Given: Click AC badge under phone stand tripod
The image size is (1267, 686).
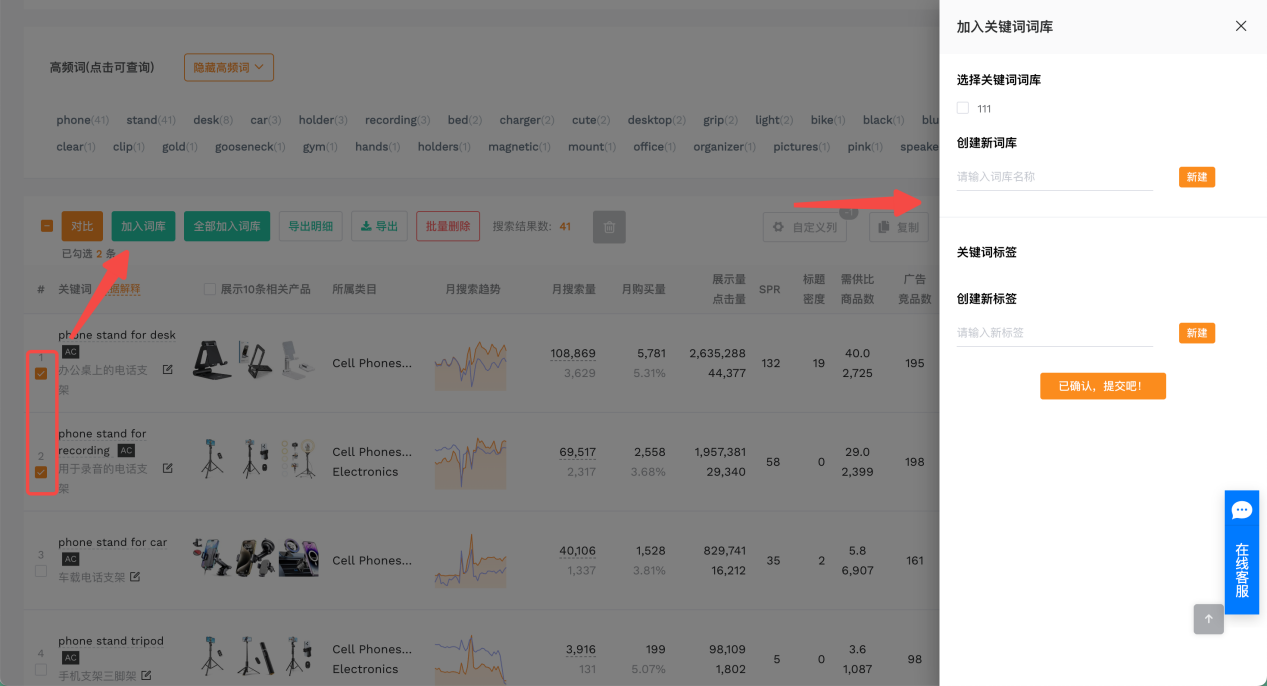Looking at the screenshot, I should point(70,658).
